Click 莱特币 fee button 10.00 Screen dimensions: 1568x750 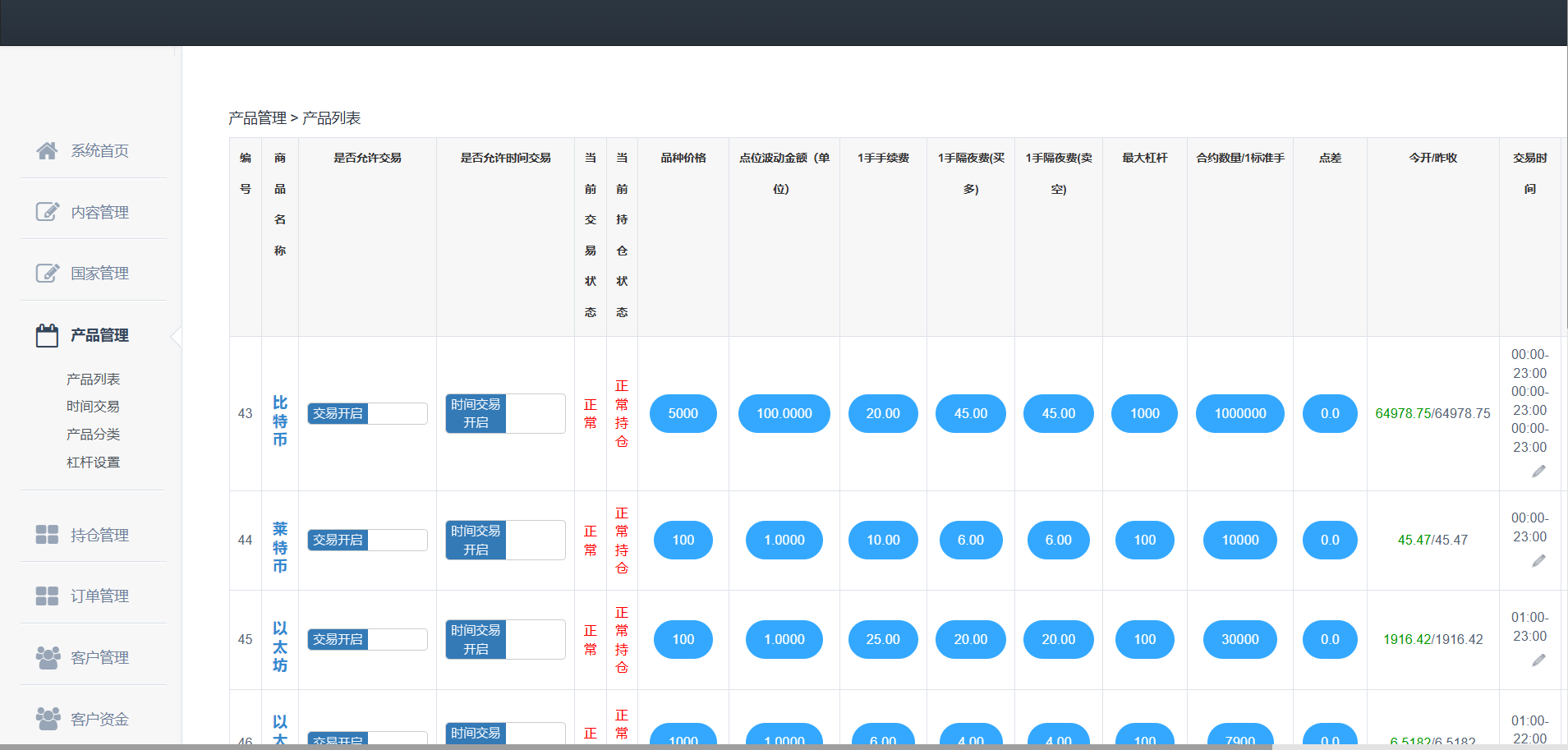[x=883, y=540]
